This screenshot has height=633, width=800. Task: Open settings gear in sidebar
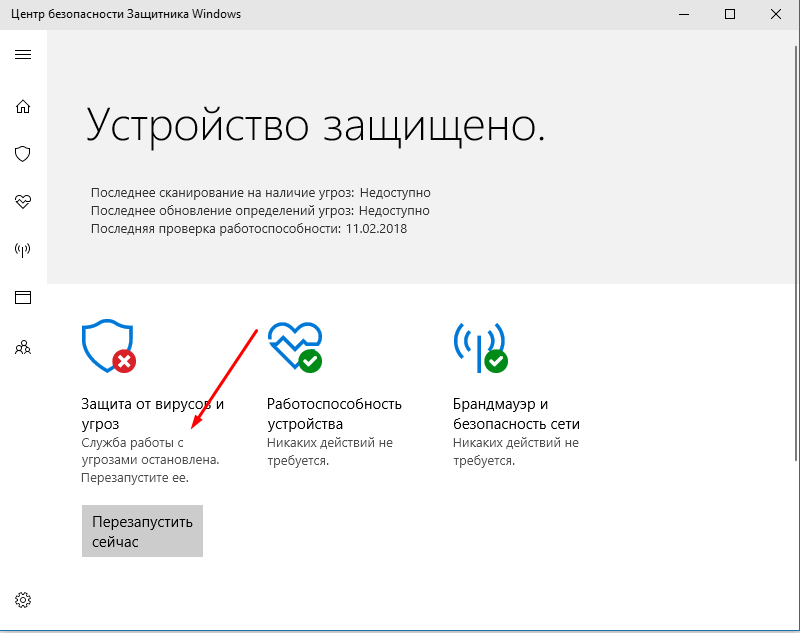coord(23,600)
